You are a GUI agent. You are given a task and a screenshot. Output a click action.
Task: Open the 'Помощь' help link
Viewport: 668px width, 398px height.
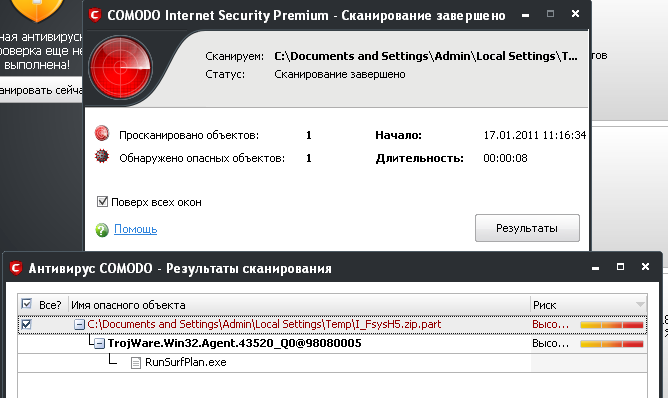tap(135, 229)
